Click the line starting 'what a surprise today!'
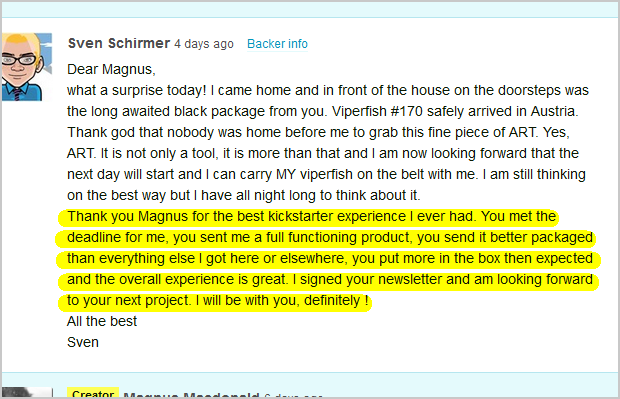 click(328, 90)
